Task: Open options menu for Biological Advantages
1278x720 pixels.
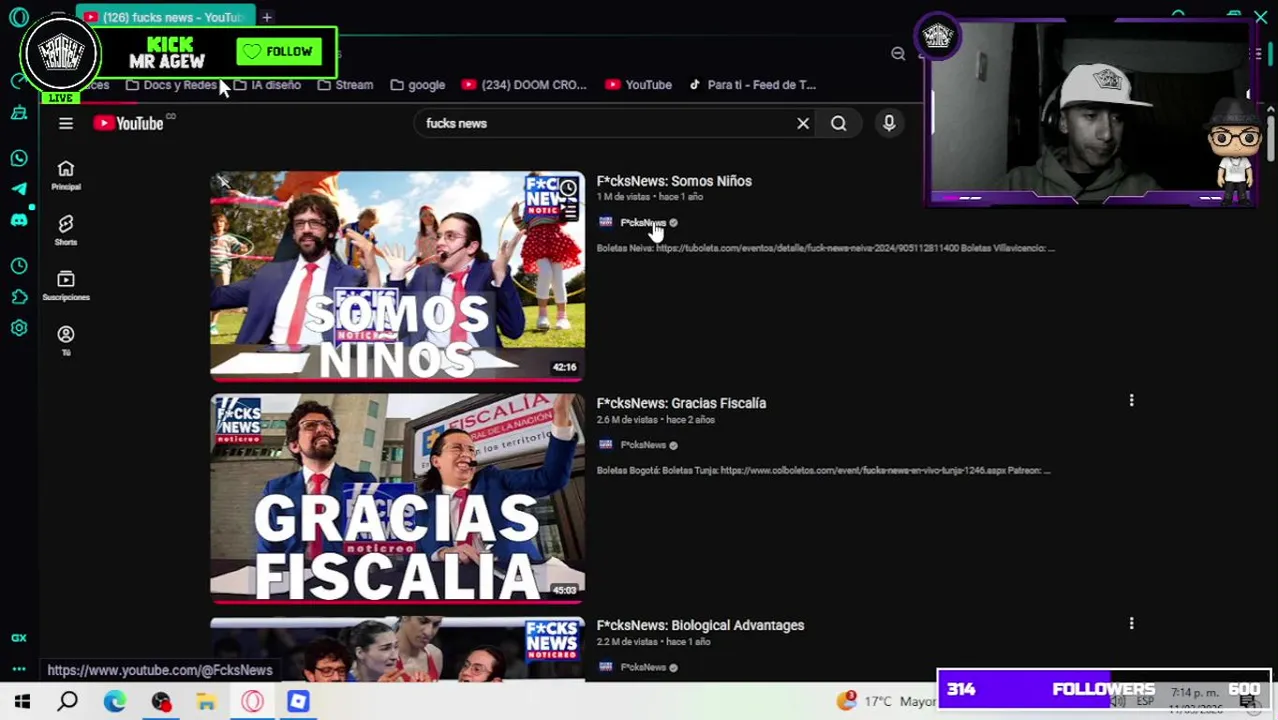Action: [x=1131, y=623]
